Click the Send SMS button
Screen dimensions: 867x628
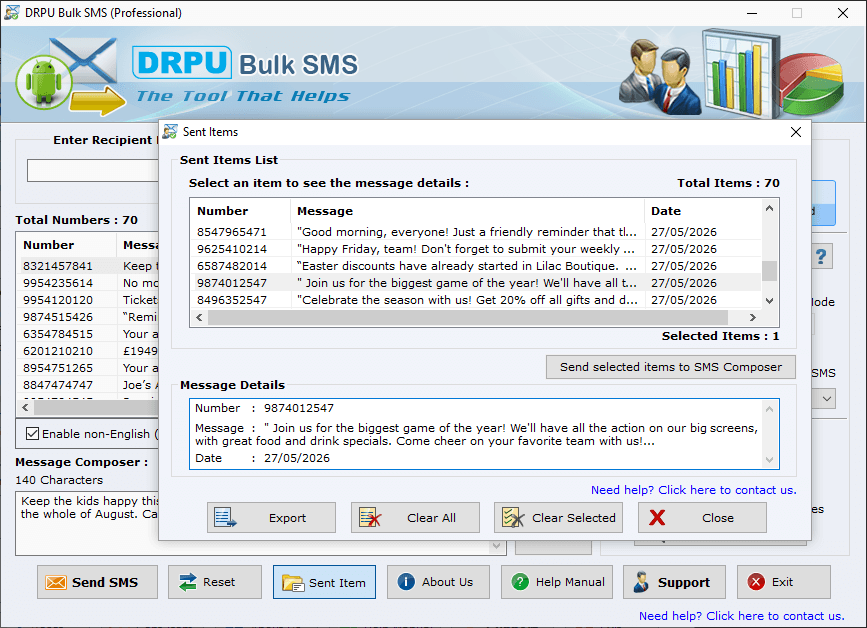coord(97,582)
